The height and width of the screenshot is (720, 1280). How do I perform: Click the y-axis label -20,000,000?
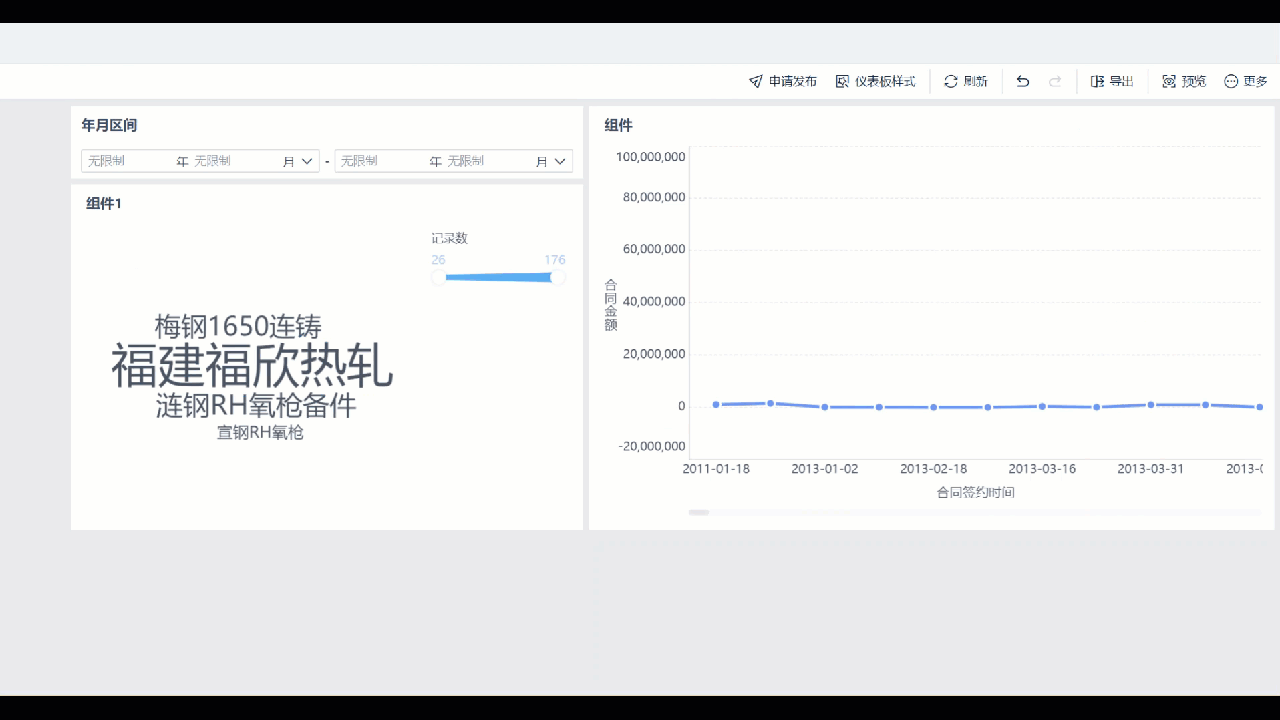(x=651, y=446)
